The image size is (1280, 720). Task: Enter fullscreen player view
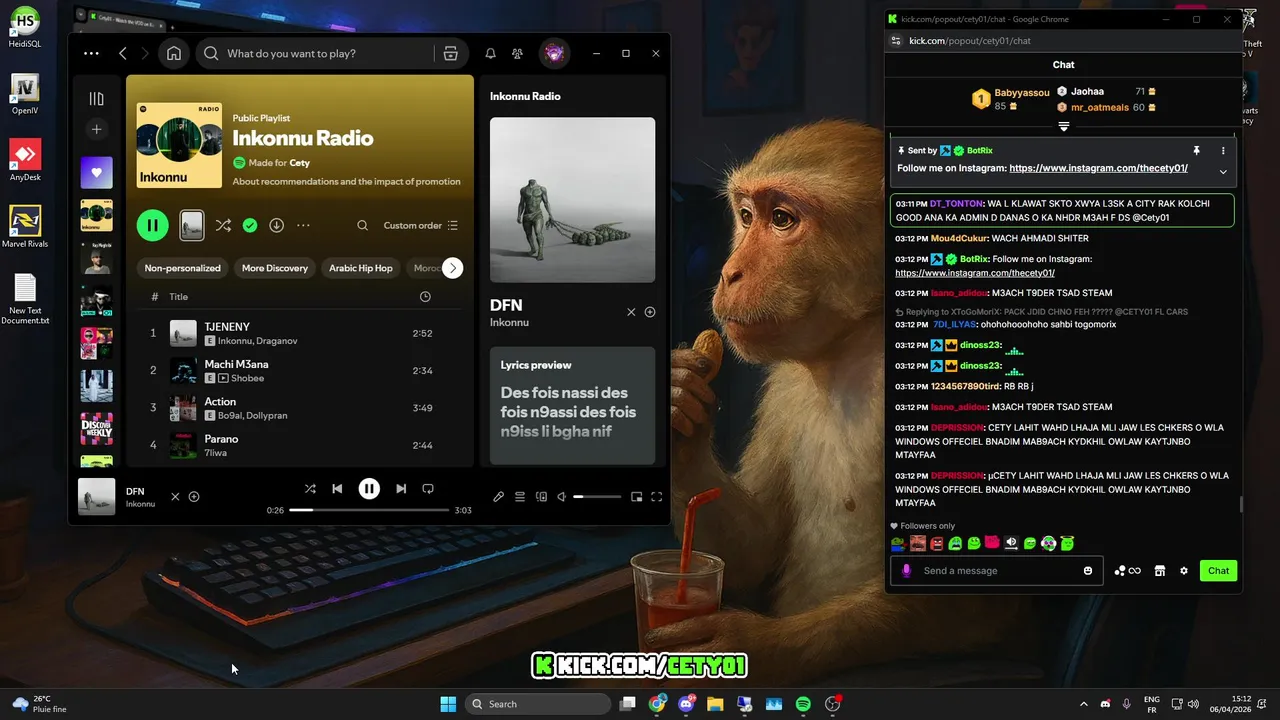pos(657,497)
